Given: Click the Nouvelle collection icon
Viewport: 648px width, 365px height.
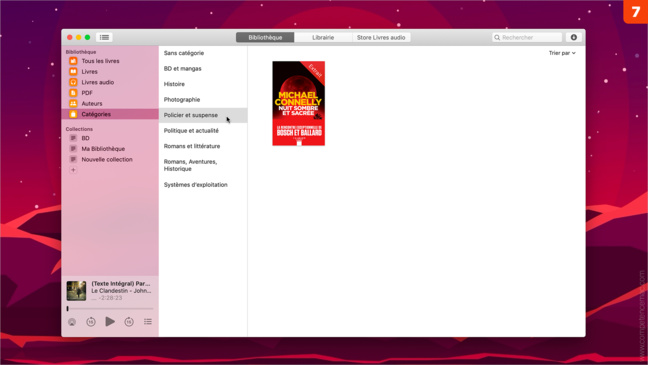Looking at the screenshot, I should [x=73, y=159].
